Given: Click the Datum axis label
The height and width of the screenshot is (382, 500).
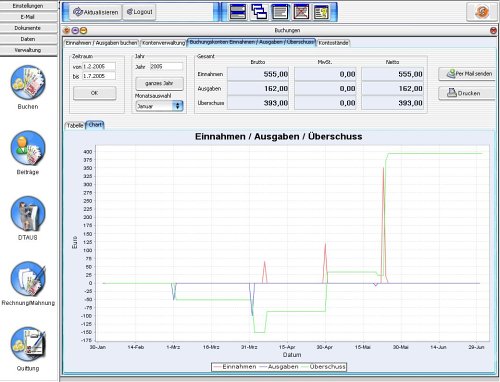Looking at the screenshot, I should pyautogui.click(x=292, y=355).
